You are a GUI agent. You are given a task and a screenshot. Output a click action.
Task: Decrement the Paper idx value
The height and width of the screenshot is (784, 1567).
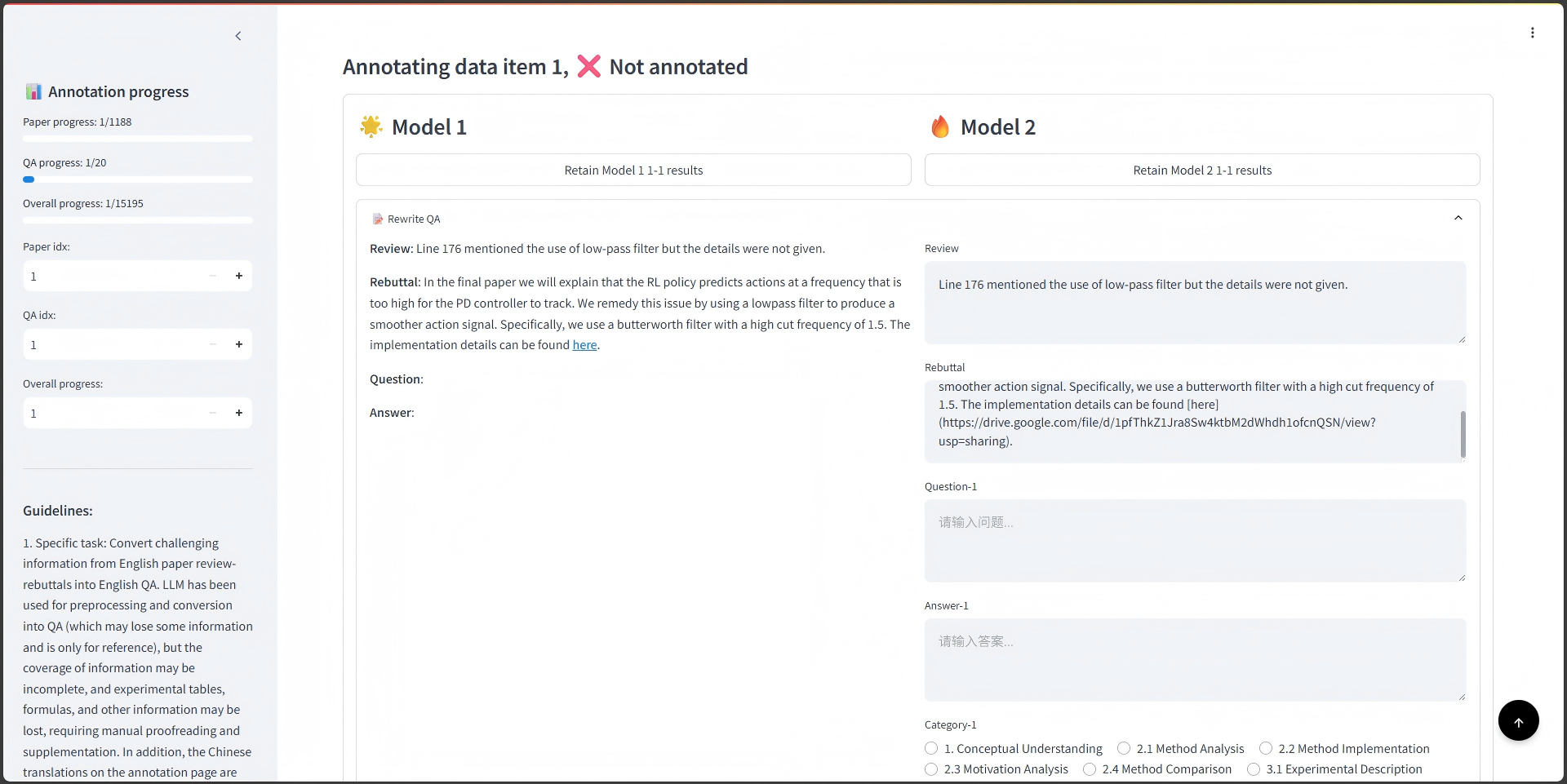pyautogui.click(x=213, y=276)
